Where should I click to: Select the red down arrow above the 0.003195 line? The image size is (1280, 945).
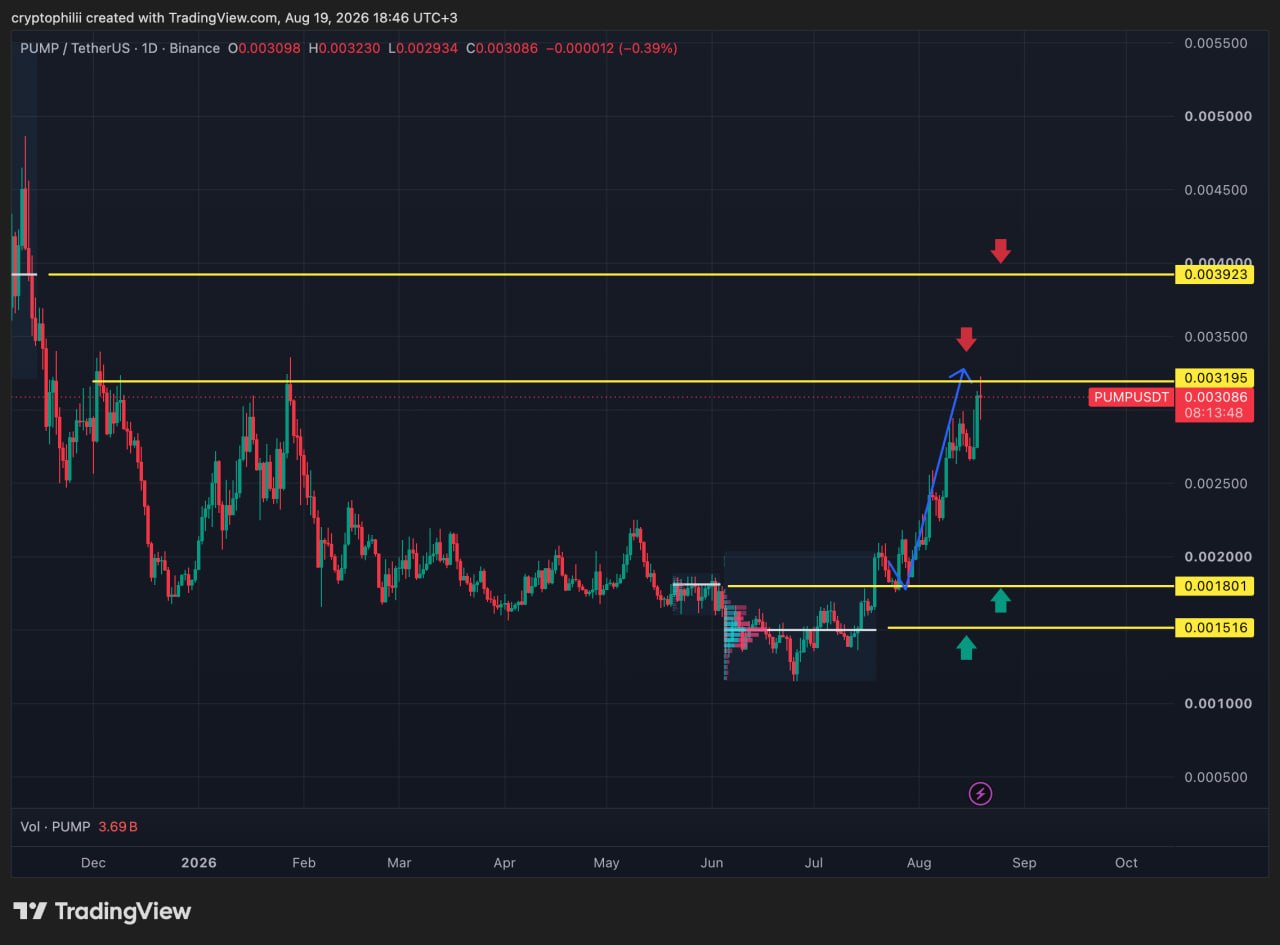[x=965, y=339]
